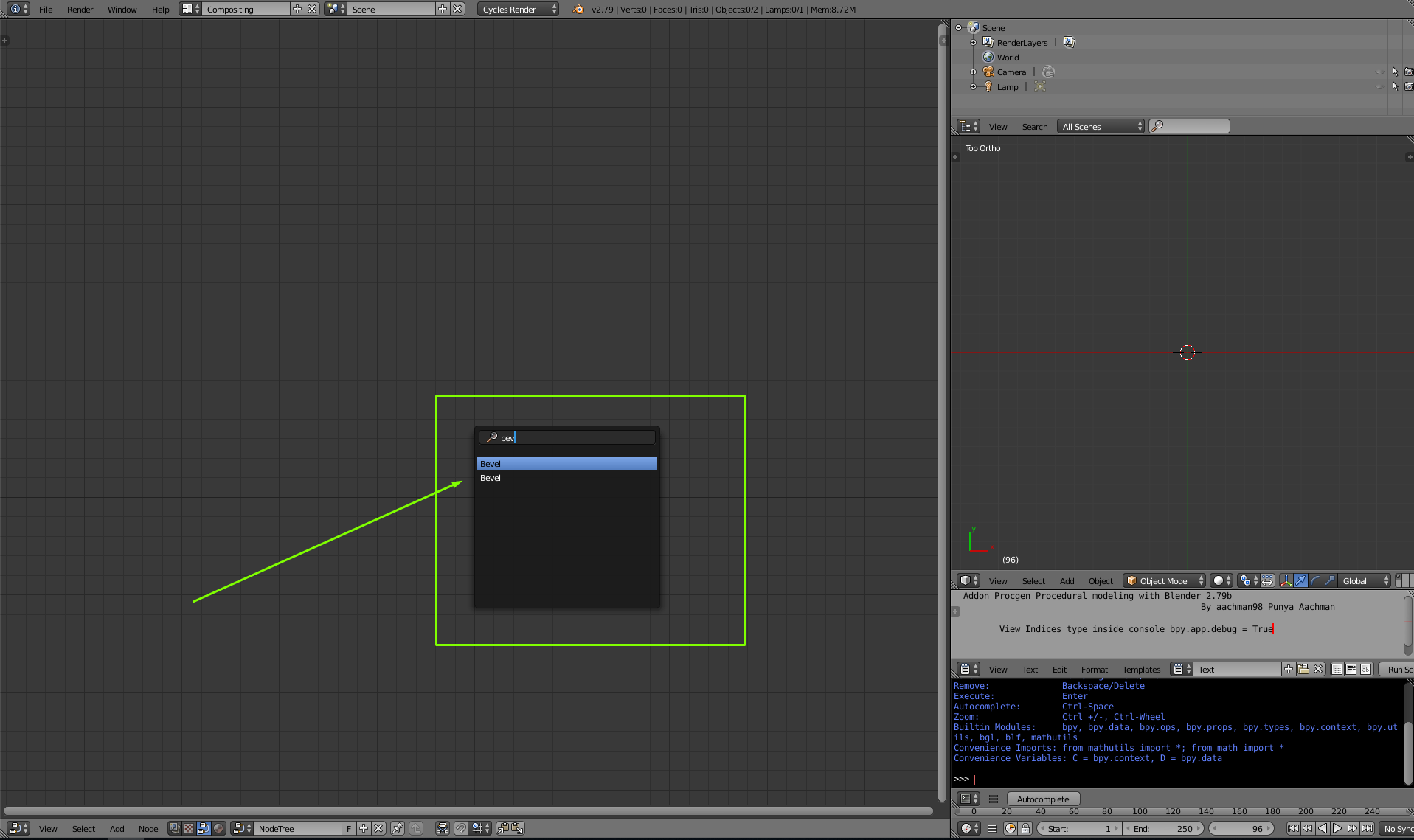Open the Help menu

160,10
